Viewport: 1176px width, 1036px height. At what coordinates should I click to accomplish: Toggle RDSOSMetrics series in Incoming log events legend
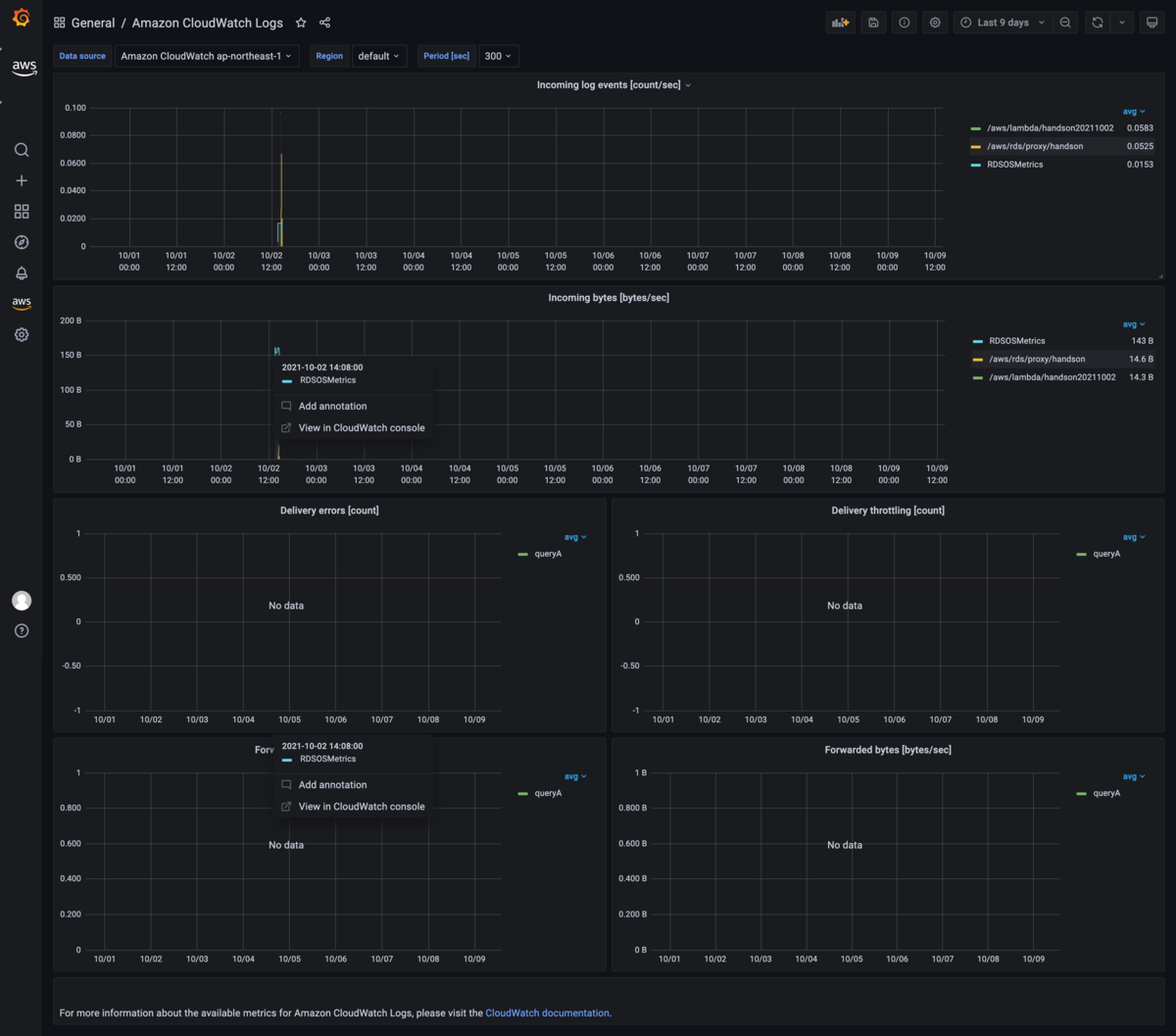(1014, 165)
